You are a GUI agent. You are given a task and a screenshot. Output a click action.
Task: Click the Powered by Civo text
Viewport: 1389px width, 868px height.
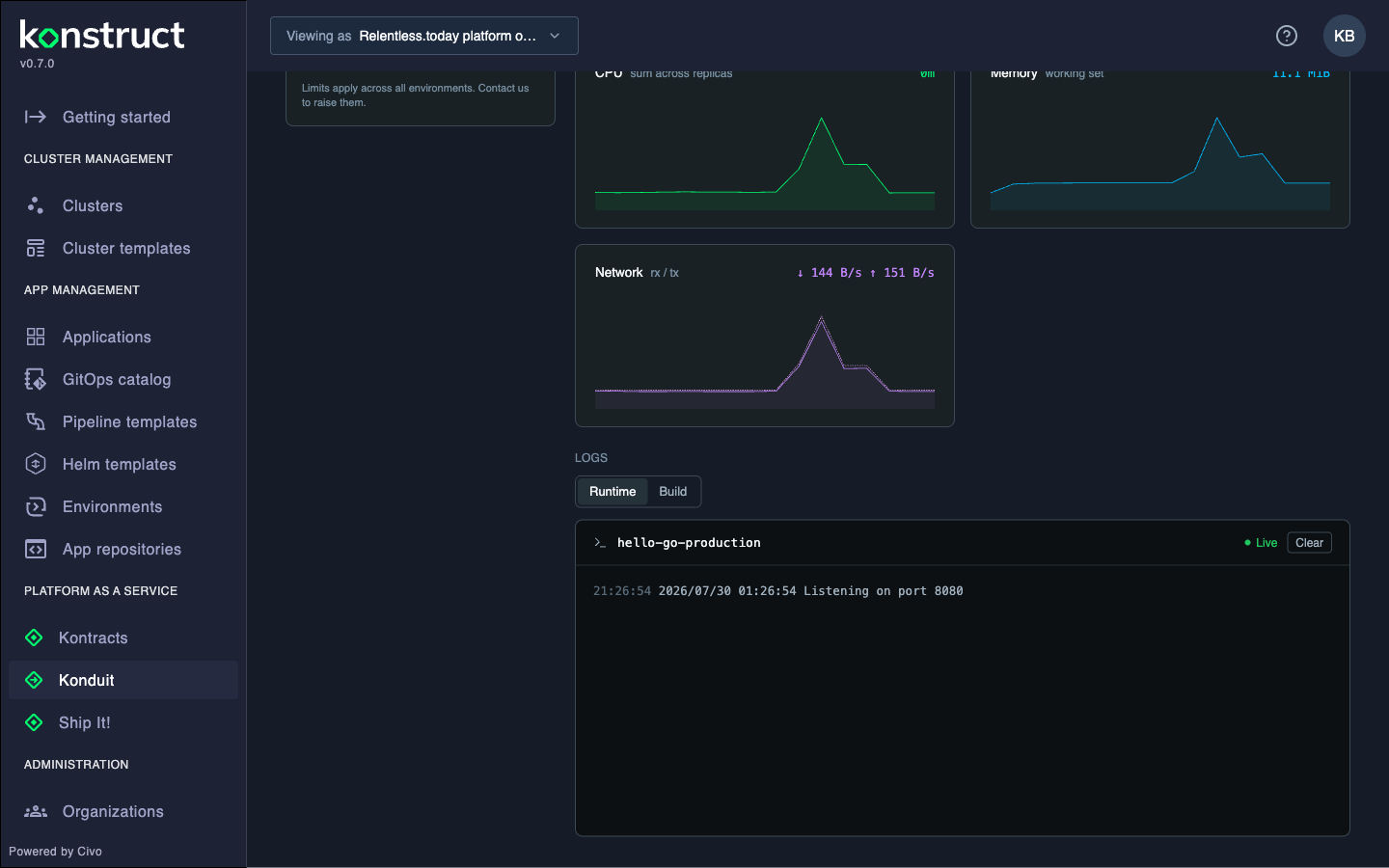click(x=55, y=852)
